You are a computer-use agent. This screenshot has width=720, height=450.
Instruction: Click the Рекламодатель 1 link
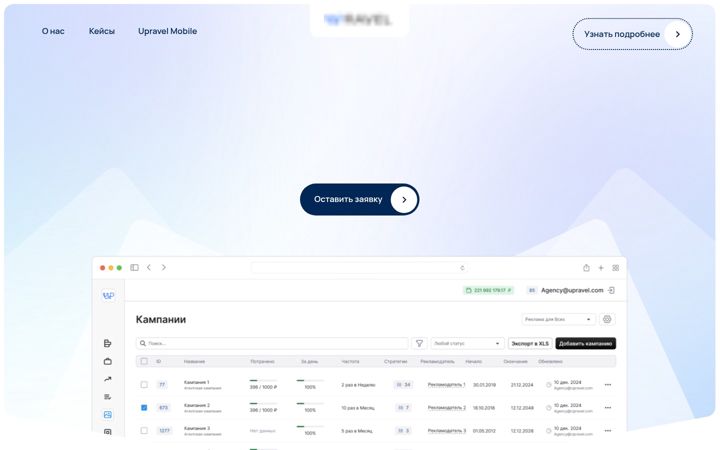[446, 384]
